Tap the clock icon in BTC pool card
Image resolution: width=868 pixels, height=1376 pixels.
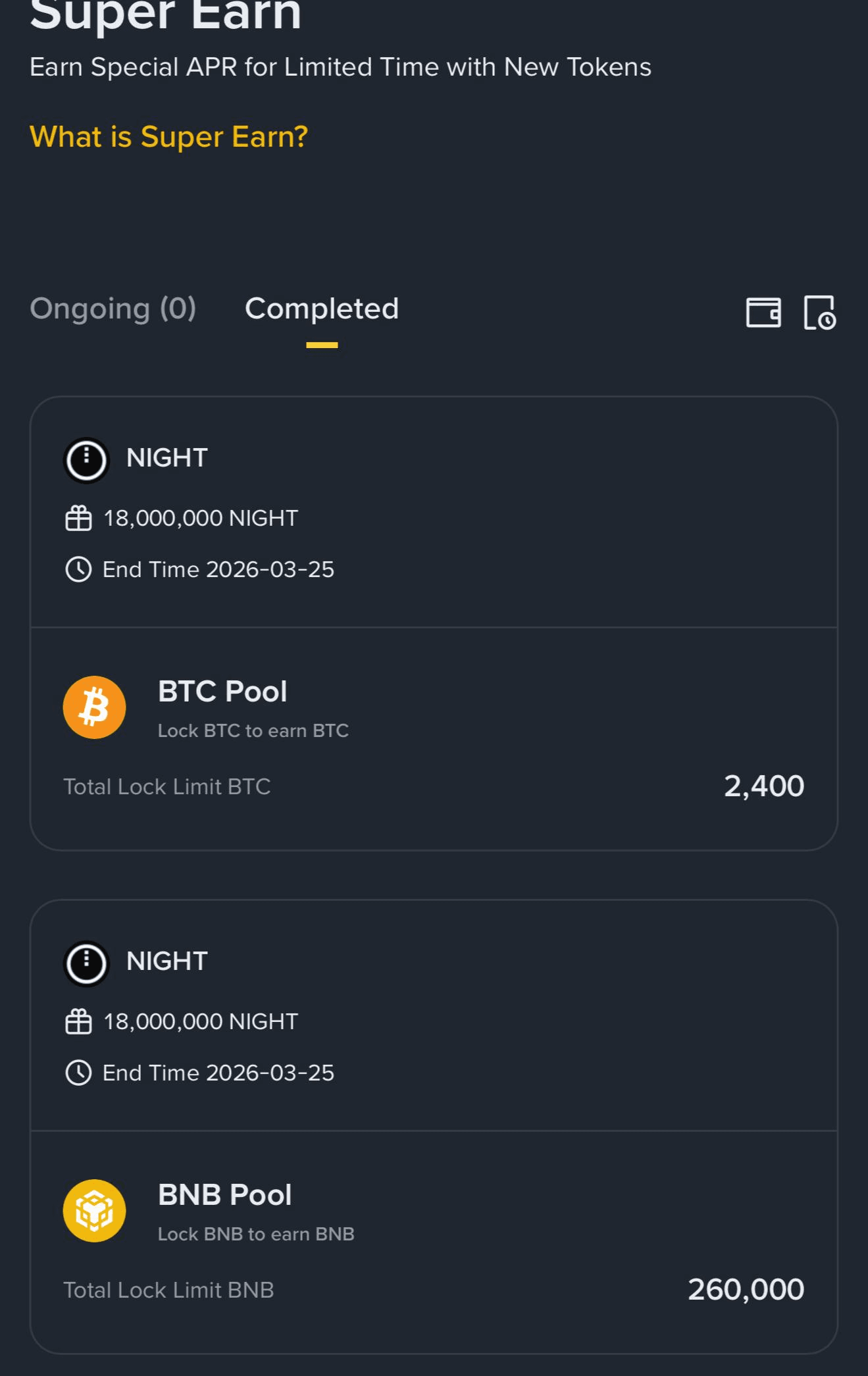[78, 569]
